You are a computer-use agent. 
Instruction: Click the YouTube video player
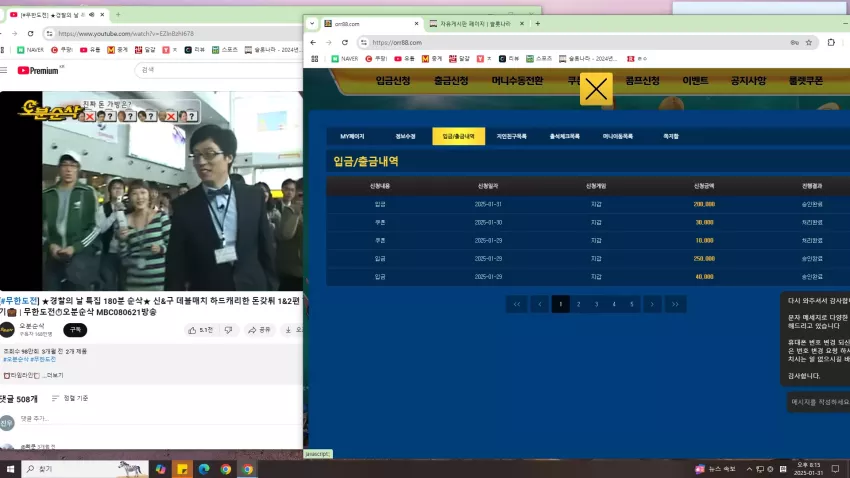pyautogui.click(x=151, y=191)
